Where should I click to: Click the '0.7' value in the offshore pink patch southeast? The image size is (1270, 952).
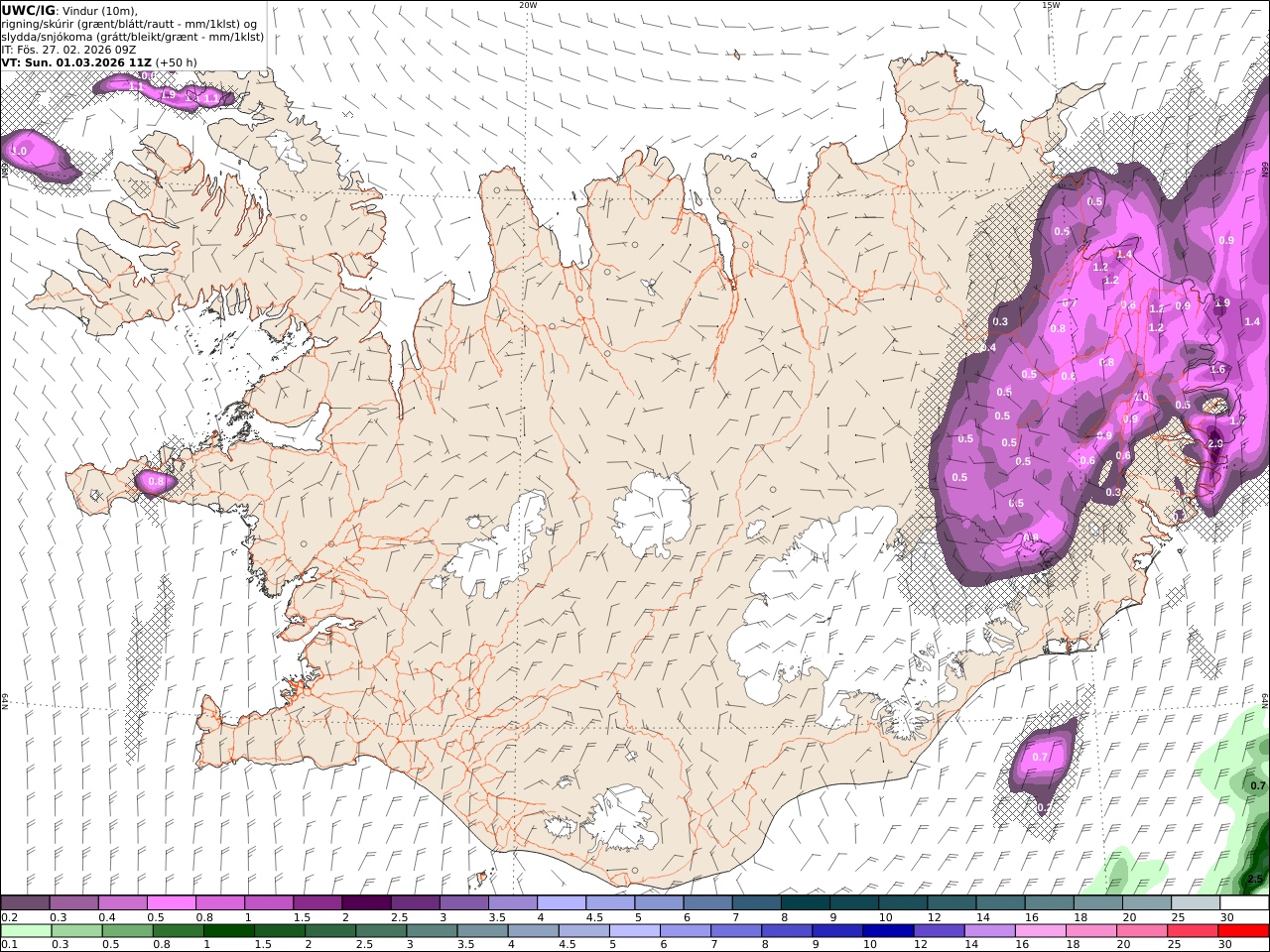pyautogui.click(x=1040, y=757)
